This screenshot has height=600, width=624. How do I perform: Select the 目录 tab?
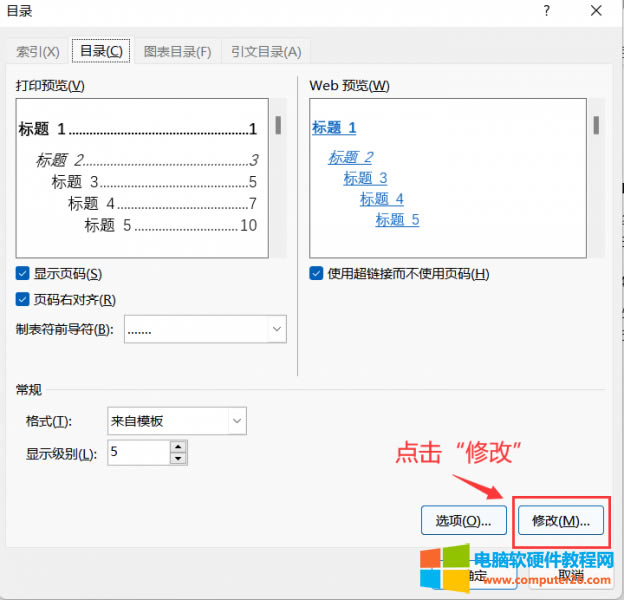[x=101, y=52]
